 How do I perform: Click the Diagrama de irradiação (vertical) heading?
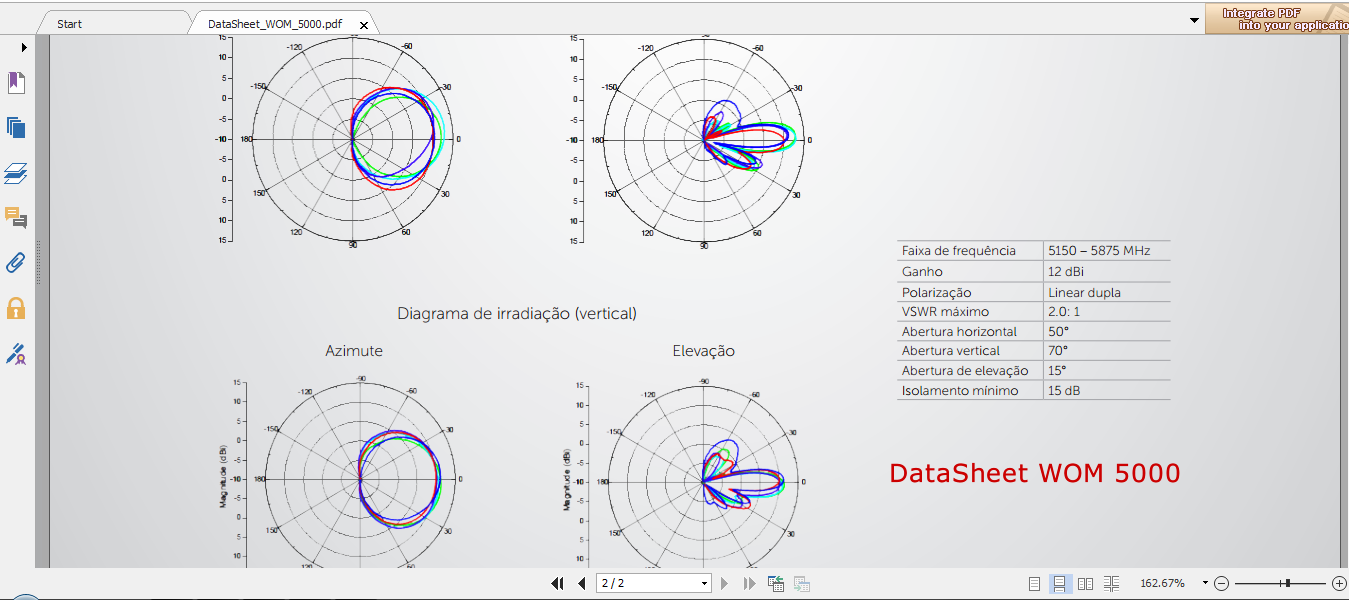click(x=517, y=314)
